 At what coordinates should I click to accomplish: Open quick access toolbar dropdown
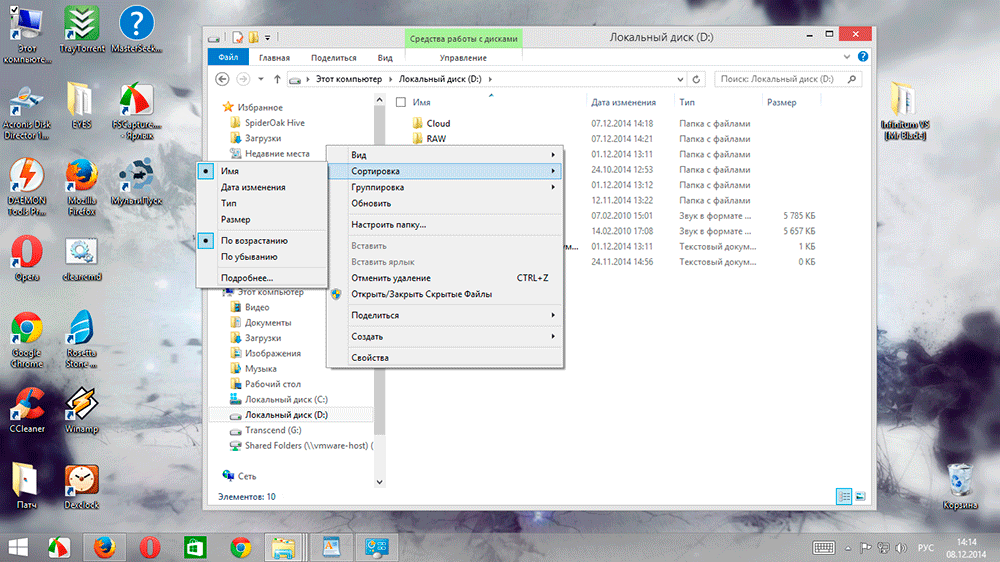268,38
